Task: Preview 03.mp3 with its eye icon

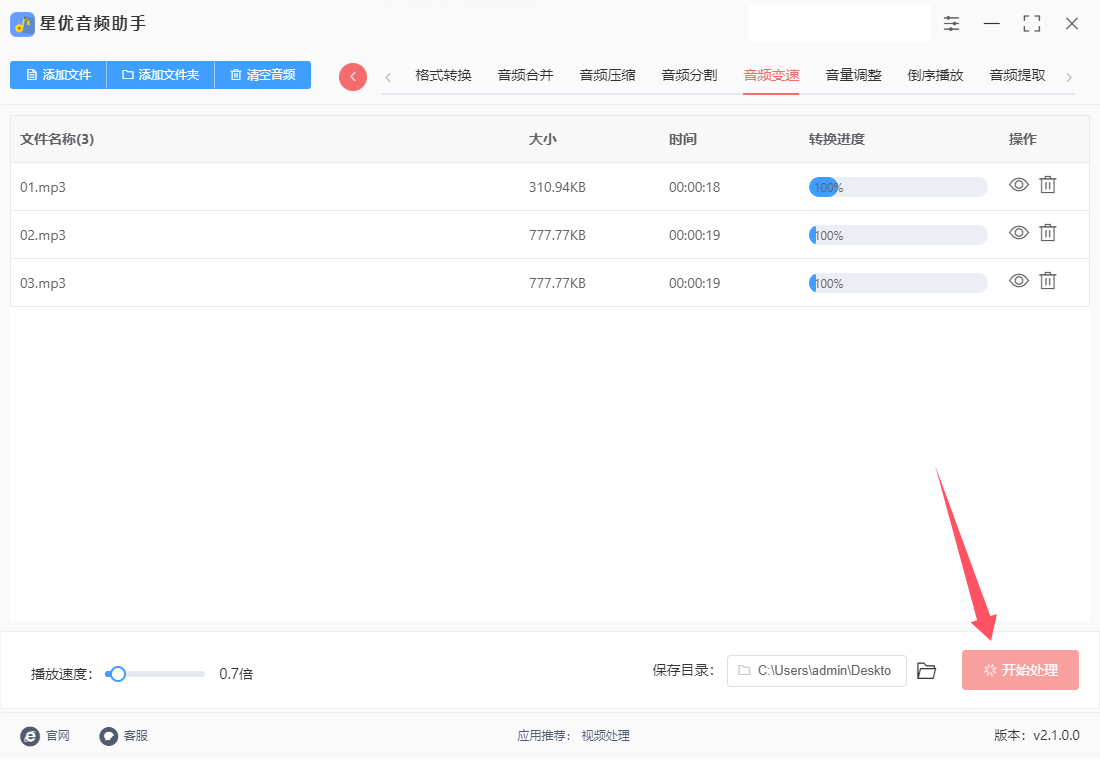Action: click(1019, 281)
